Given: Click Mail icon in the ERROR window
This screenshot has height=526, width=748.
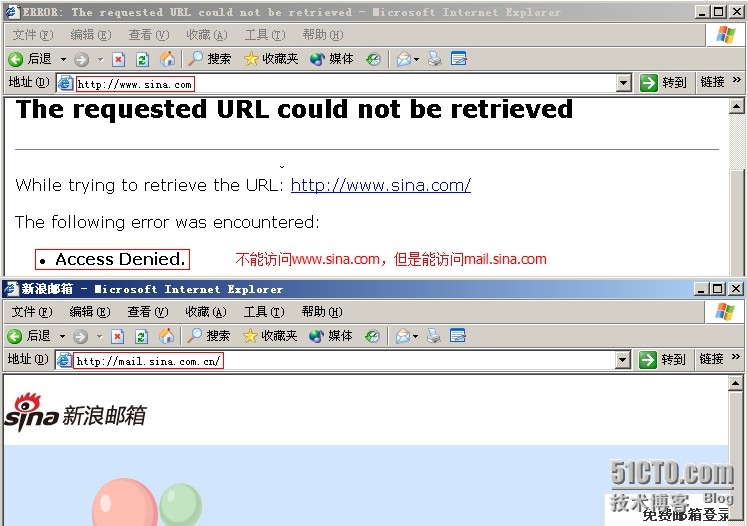Looking at the screenshot, I should [403, 59].
